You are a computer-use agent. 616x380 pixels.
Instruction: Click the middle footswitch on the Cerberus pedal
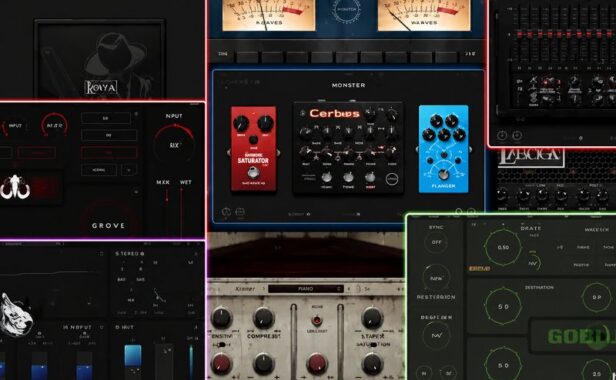[x=348, y=177]
